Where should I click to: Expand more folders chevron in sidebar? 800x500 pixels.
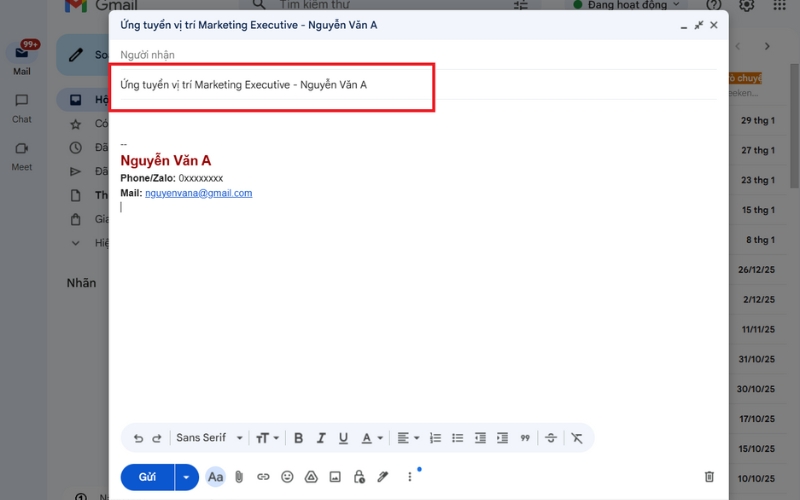pyautogui.click(x=76, y=243)
